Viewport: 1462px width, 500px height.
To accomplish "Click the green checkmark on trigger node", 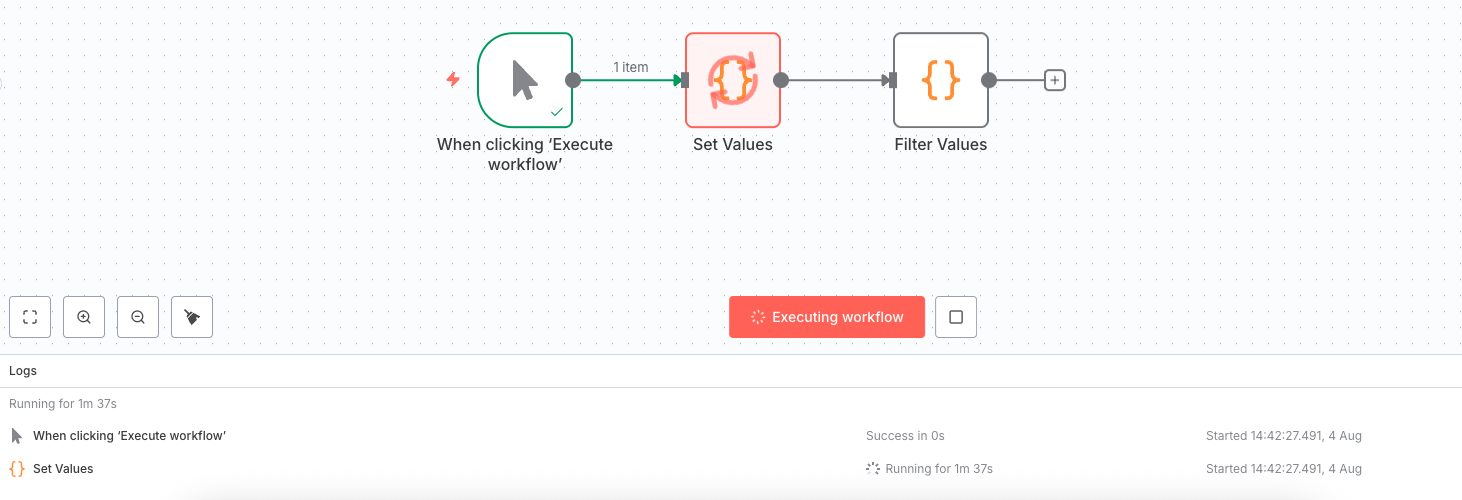I will coord(557,112).
